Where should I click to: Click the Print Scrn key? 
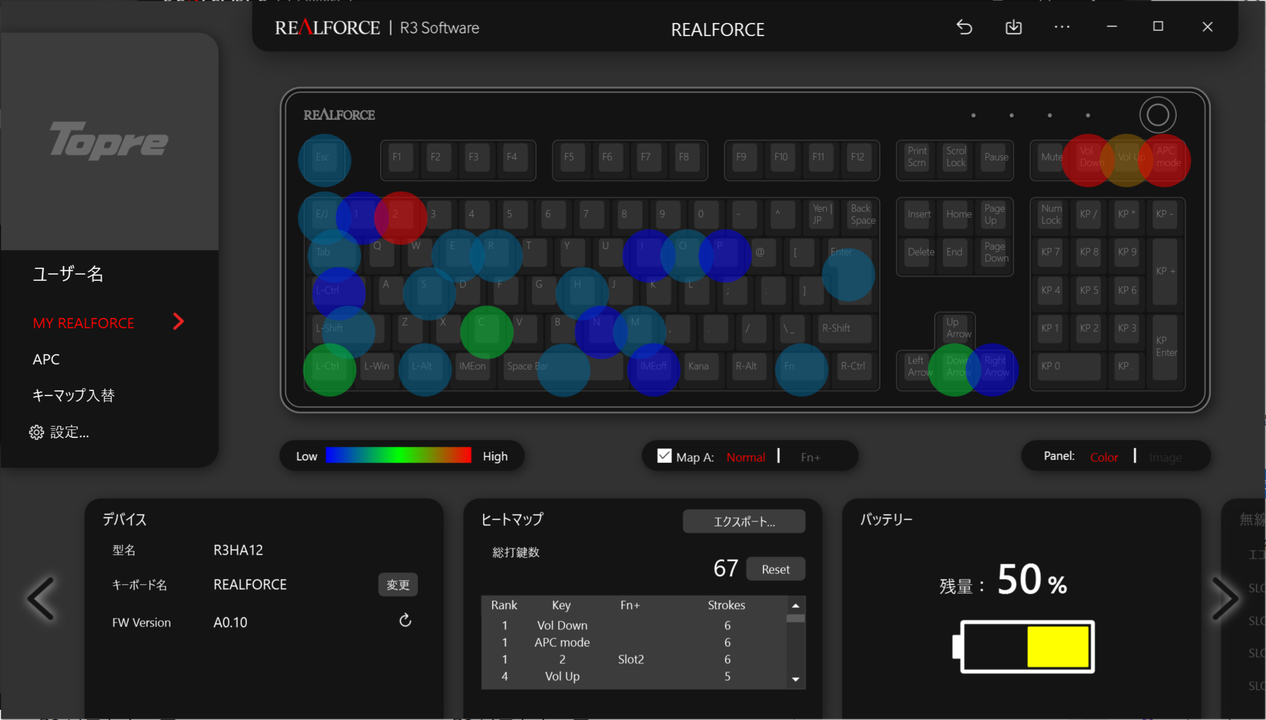click(x=917, y=158)
